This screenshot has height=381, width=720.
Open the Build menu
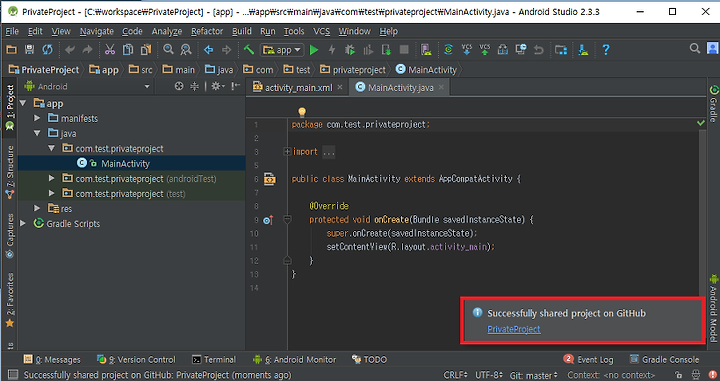click(x=242, y=31)
